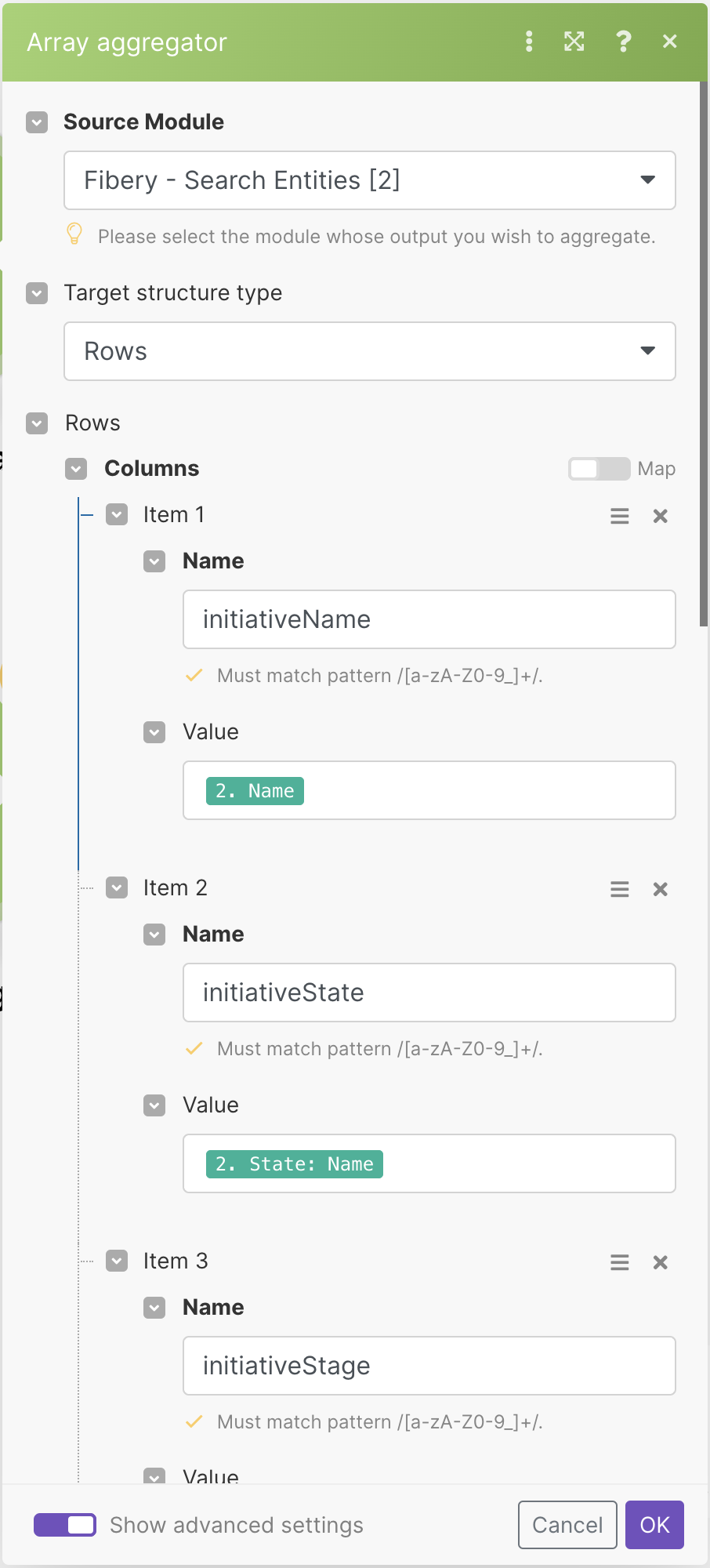
Task: Click the initiativeName name field
Action: coord(429,619)
